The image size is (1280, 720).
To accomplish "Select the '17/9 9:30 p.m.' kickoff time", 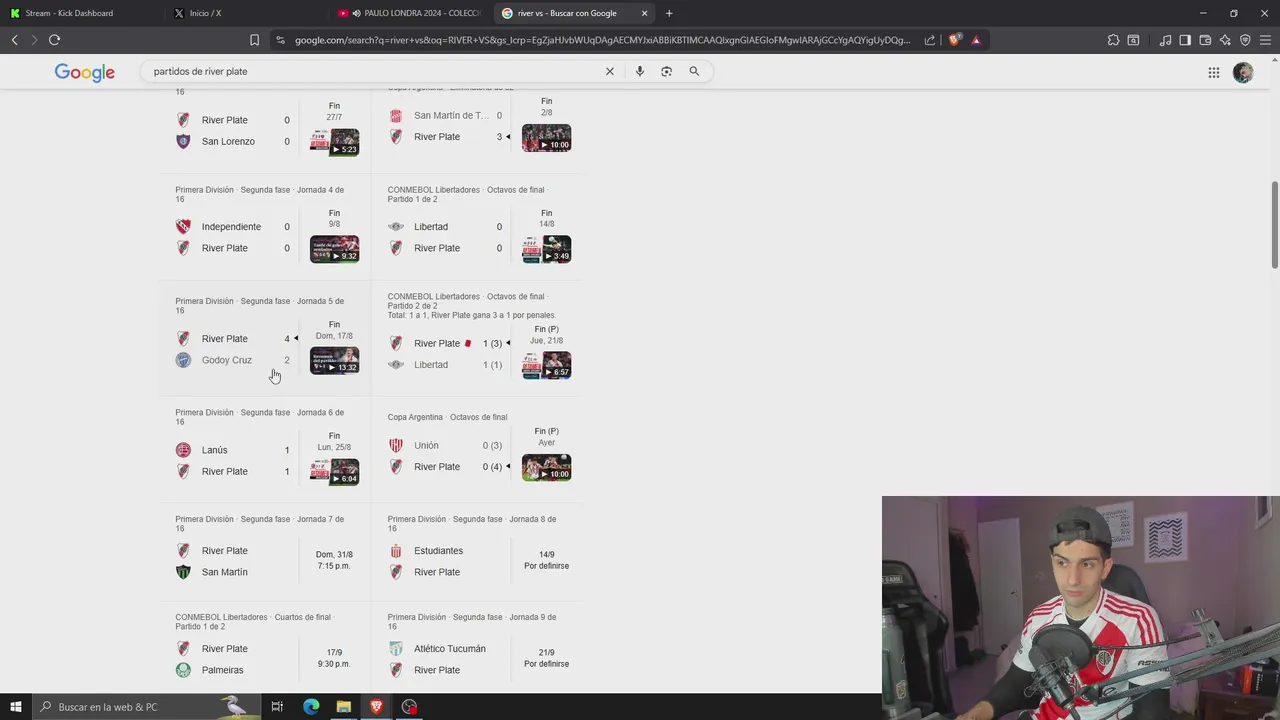I will [334, 658].
